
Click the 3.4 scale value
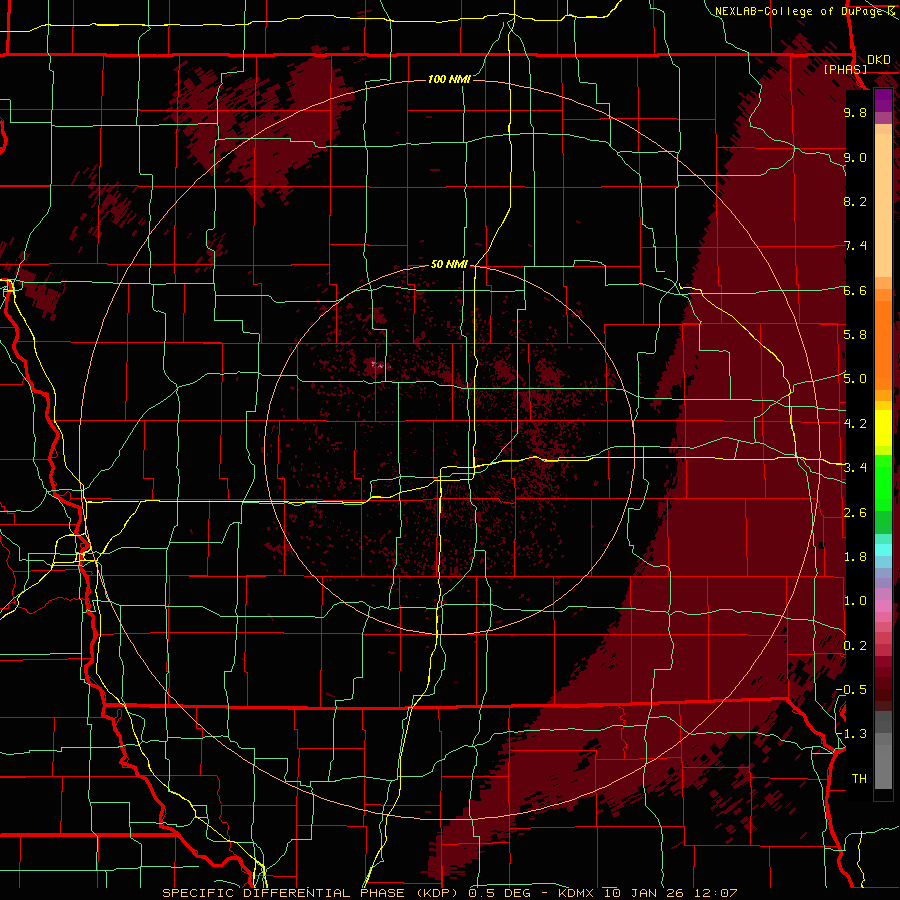[855, 467]
